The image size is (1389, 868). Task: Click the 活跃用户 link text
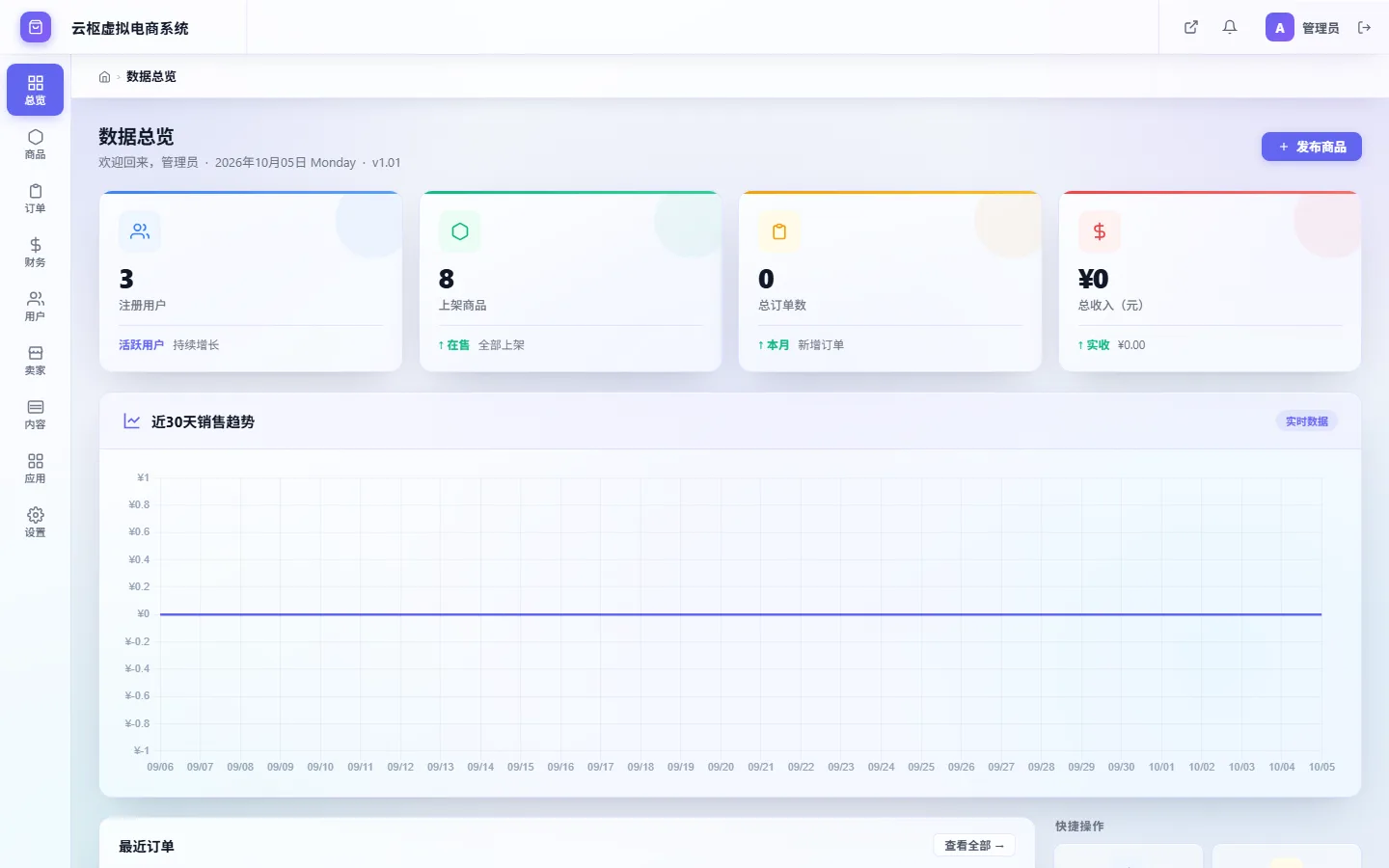[141, 345]
